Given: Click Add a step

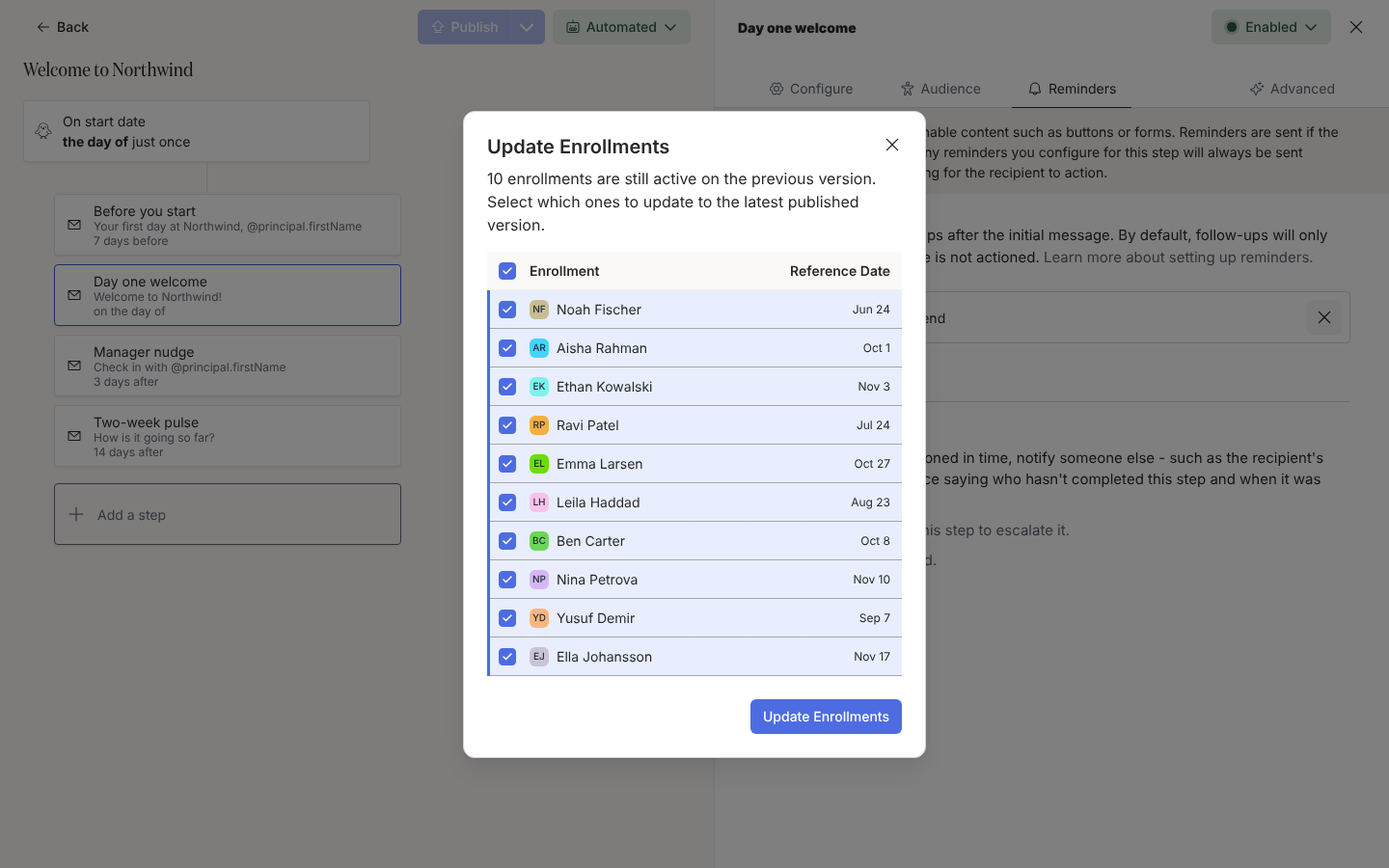Looking at the screenshot, I should pyautogui.click(x=228, y=514).
